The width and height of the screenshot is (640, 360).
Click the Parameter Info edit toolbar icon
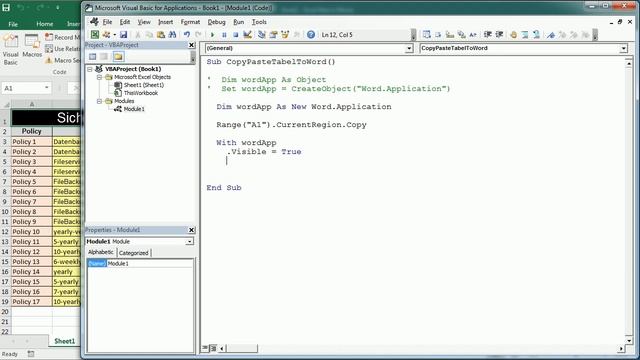(x=461, y=35)
